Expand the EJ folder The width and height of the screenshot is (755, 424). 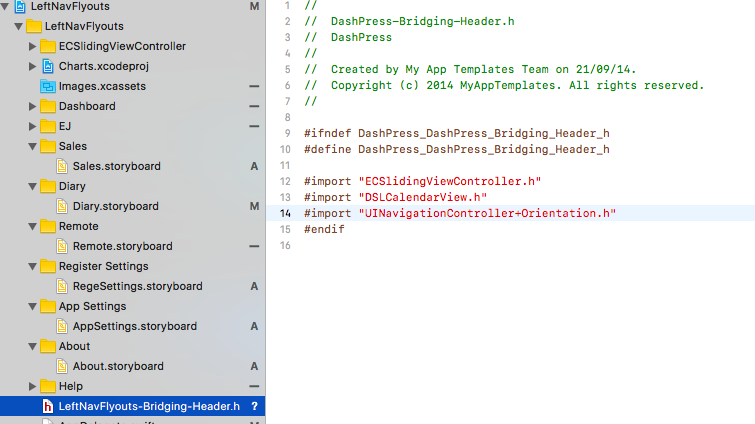(x=33, y=126)
